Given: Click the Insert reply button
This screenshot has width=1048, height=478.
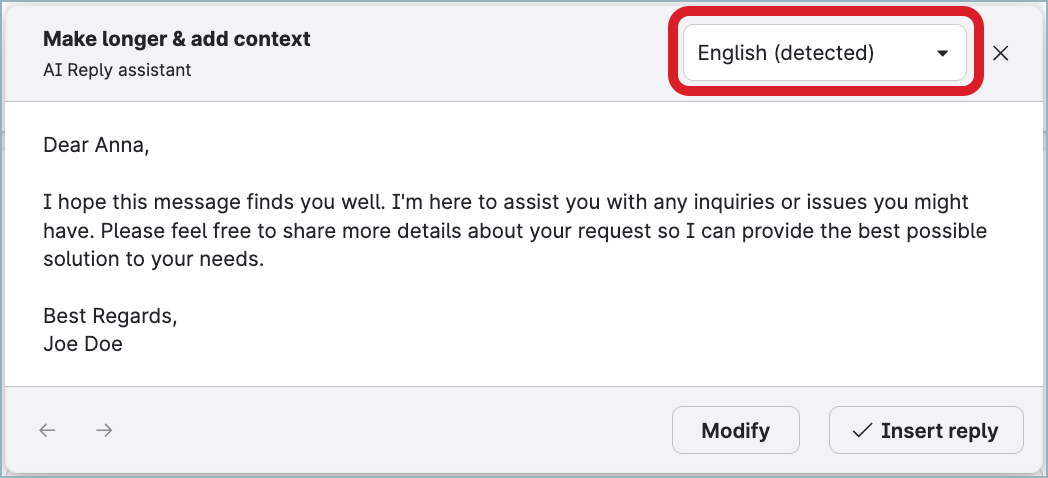Looking at the screenshot, I should [x=926, y=431].
